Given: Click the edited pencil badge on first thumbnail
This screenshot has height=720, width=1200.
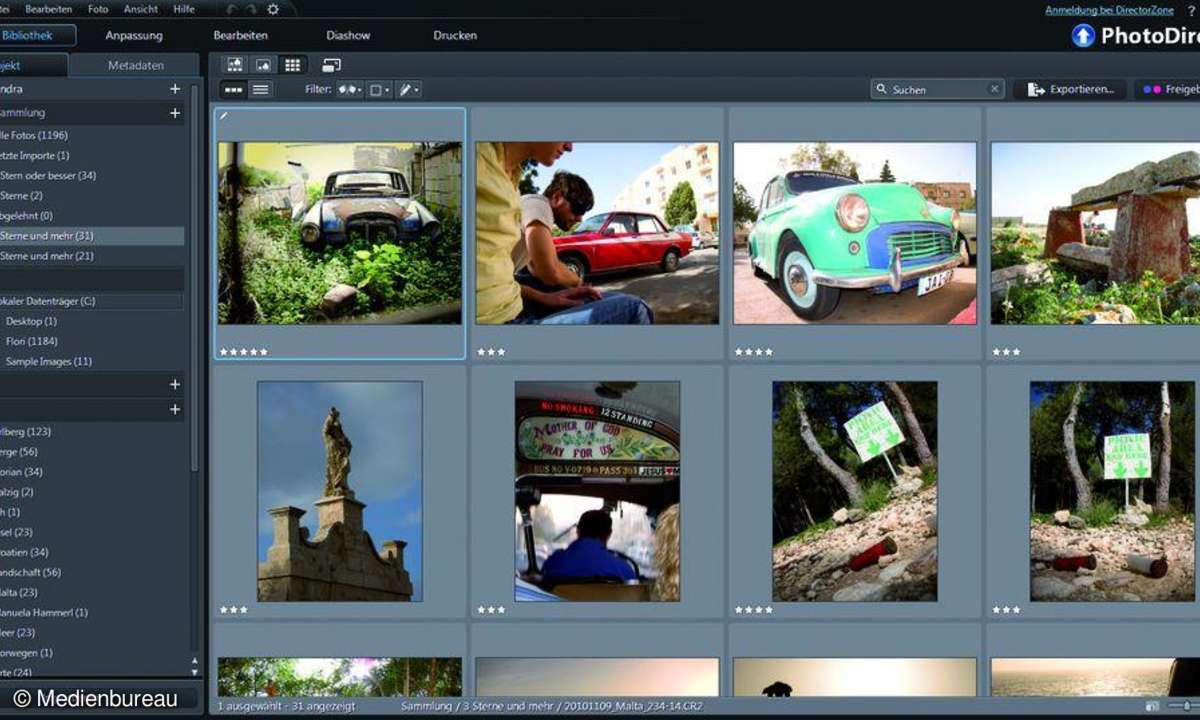Looking at the screenshot, I should pyautogui.click(x=225, y=116).
